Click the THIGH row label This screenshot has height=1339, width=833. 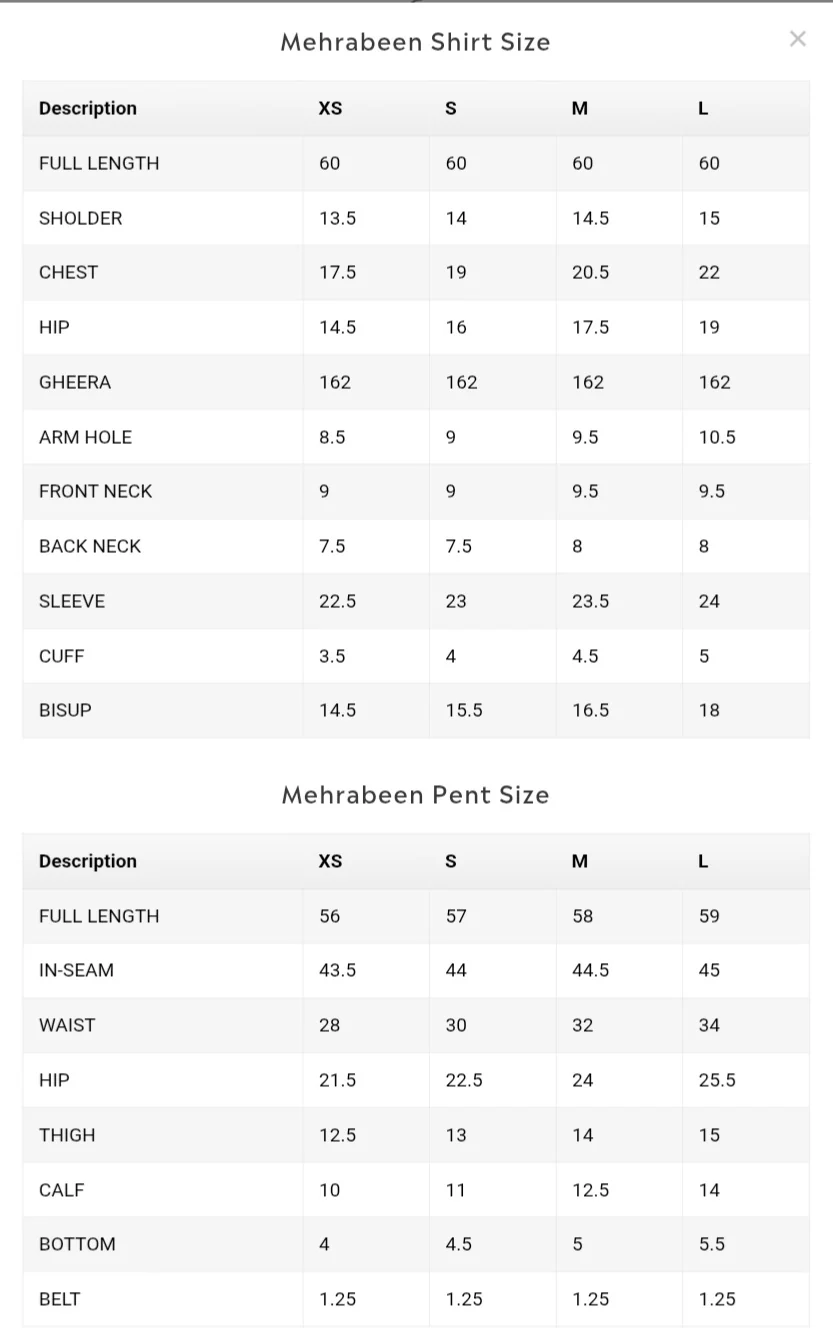pyautogui.click(x=67, y=1135)
